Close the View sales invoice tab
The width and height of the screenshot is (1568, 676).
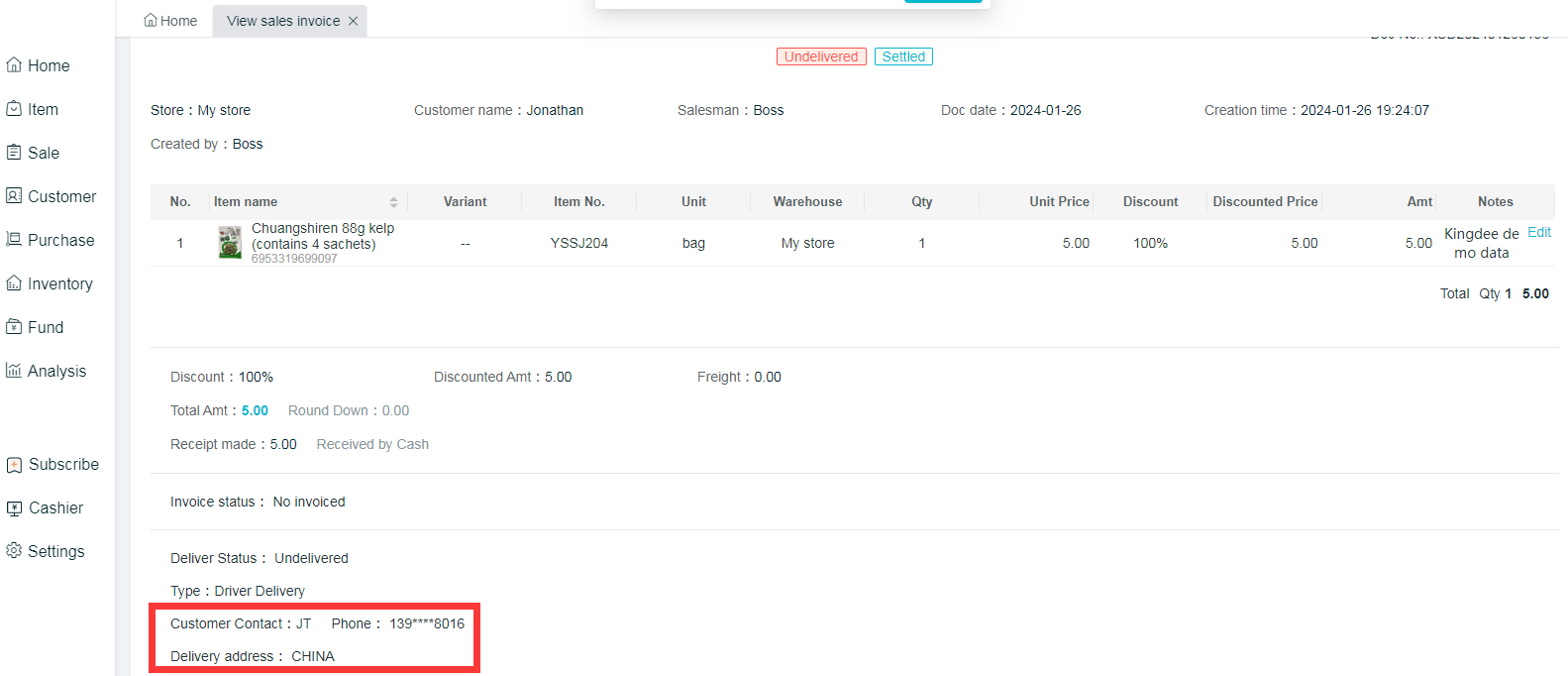[353, 21]
